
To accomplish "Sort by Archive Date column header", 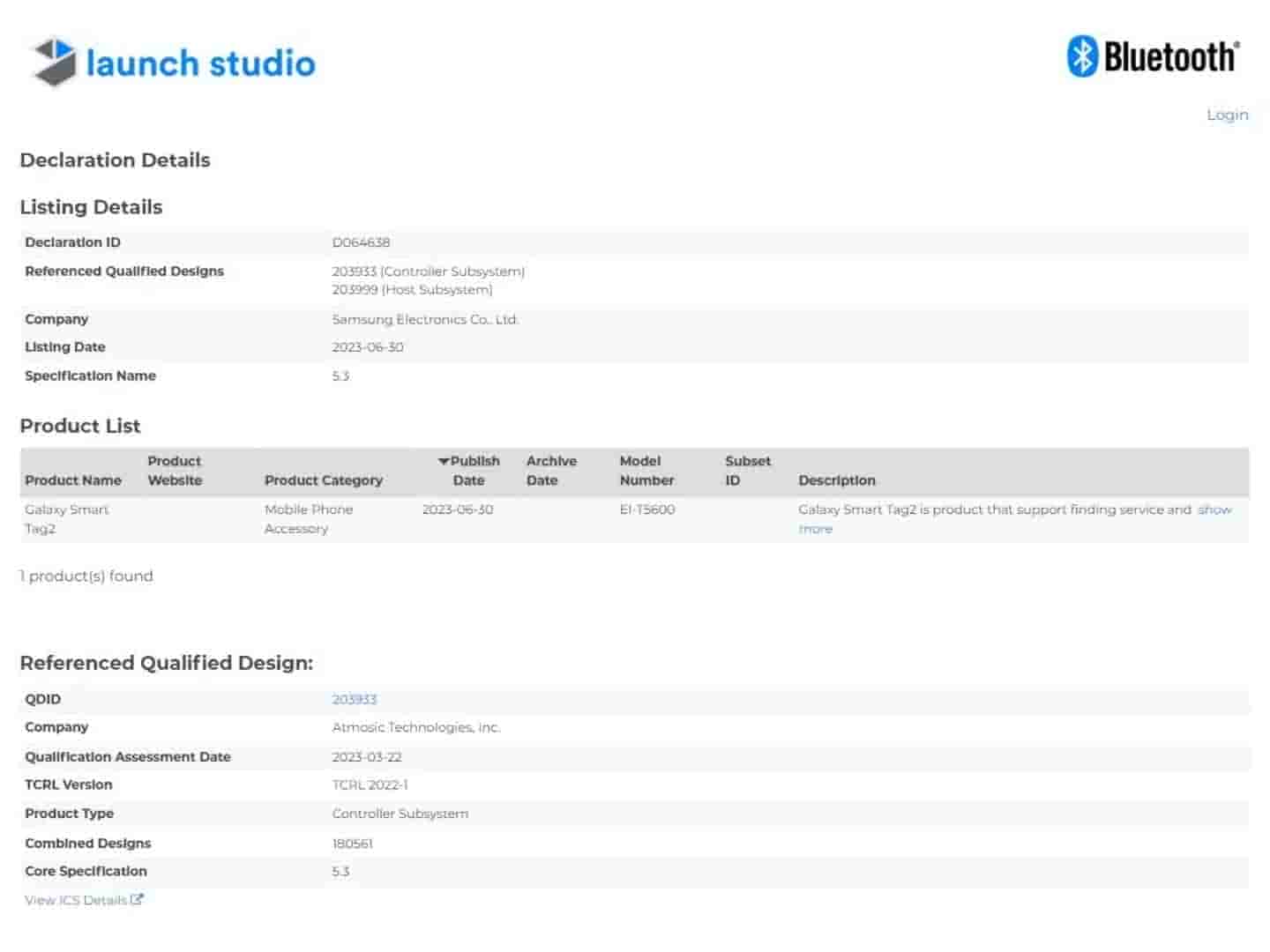I will (551, 471).
